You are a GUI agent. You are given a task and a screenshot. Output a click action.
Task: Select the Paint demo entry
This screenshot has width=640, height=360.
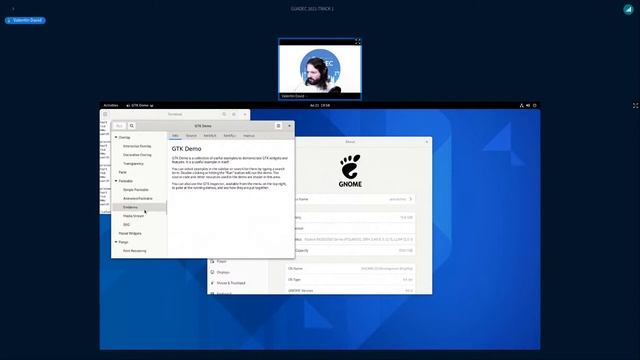[122, 172]
